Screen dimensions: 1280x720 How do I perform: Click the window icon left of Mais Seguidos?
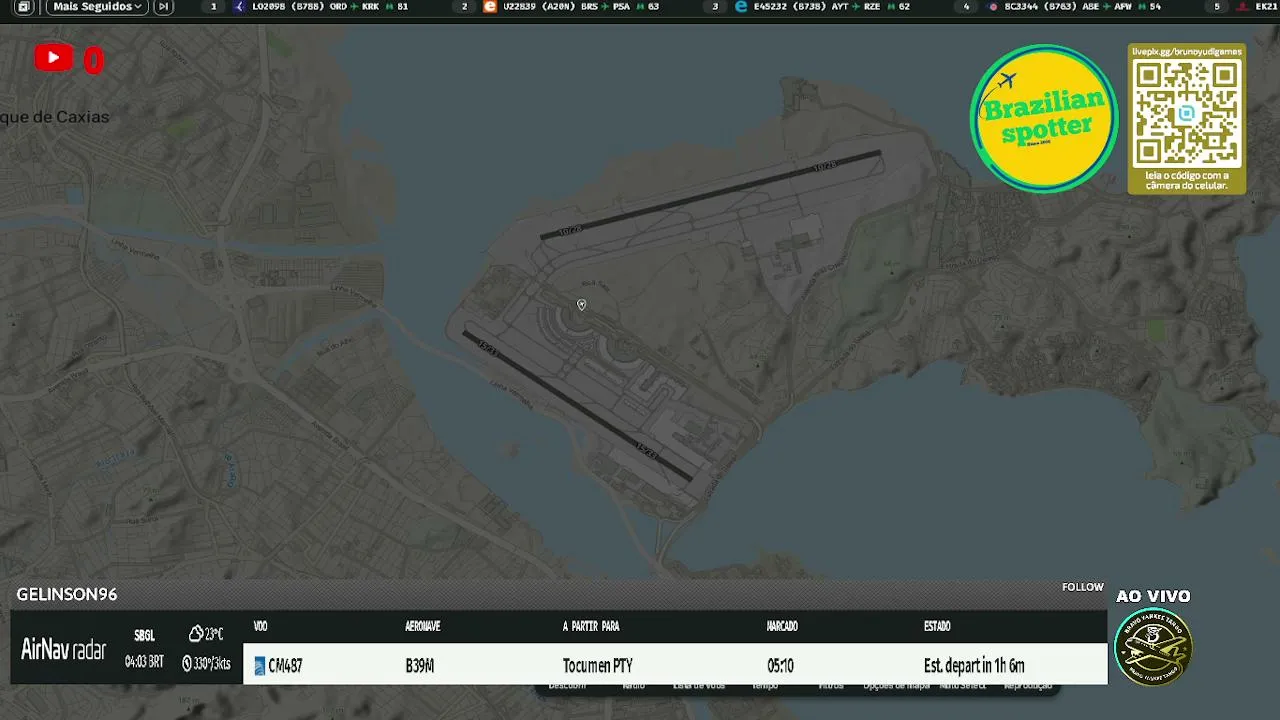pos(23,7)
